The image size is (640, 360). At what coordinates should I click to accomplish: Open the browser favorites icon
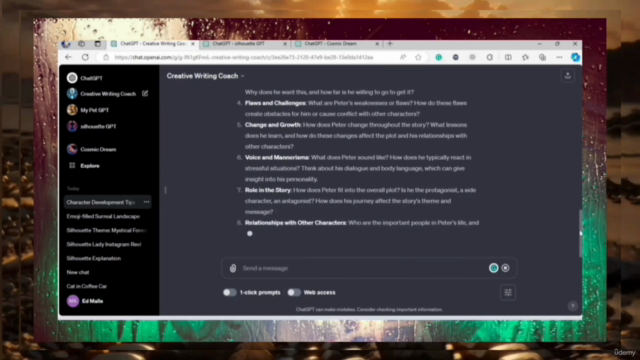click(x=525, y=58)
